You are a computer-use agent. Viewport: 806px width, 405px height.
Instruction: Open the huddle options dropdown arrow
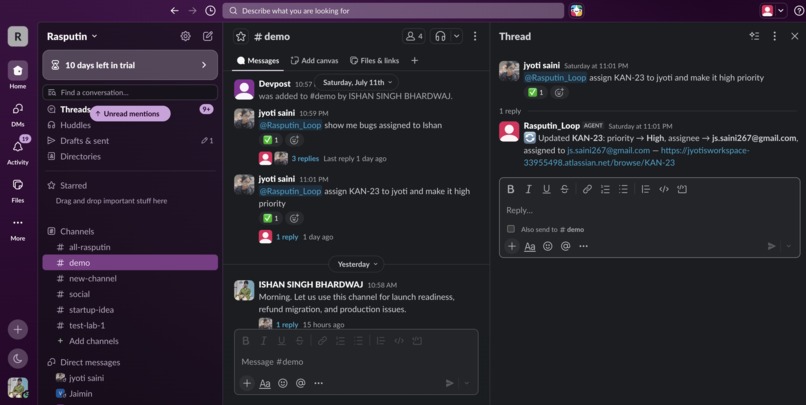coord(456,36)
